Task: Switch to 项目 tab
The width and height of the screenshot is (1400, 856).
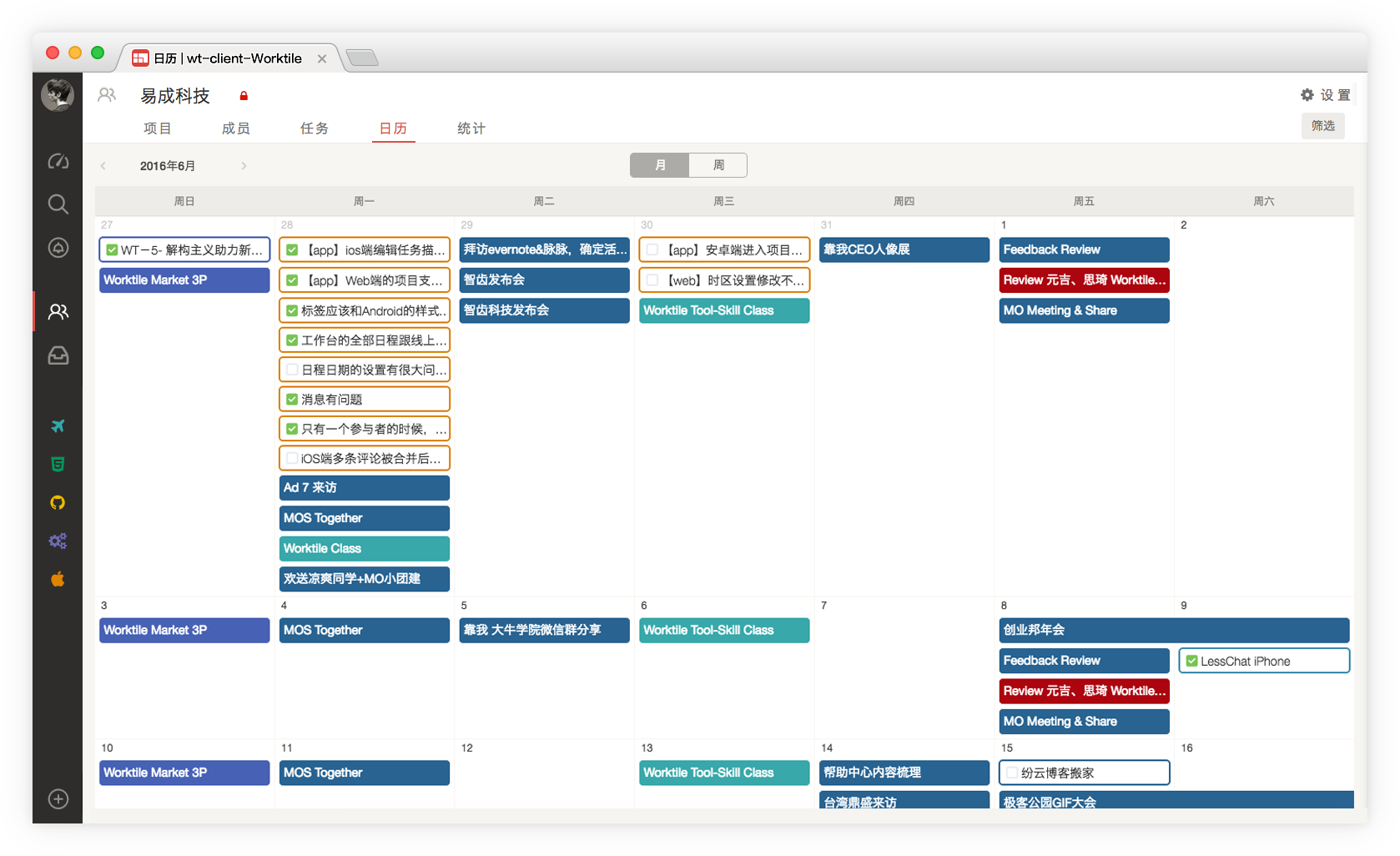Action: [x=157, y=128]
